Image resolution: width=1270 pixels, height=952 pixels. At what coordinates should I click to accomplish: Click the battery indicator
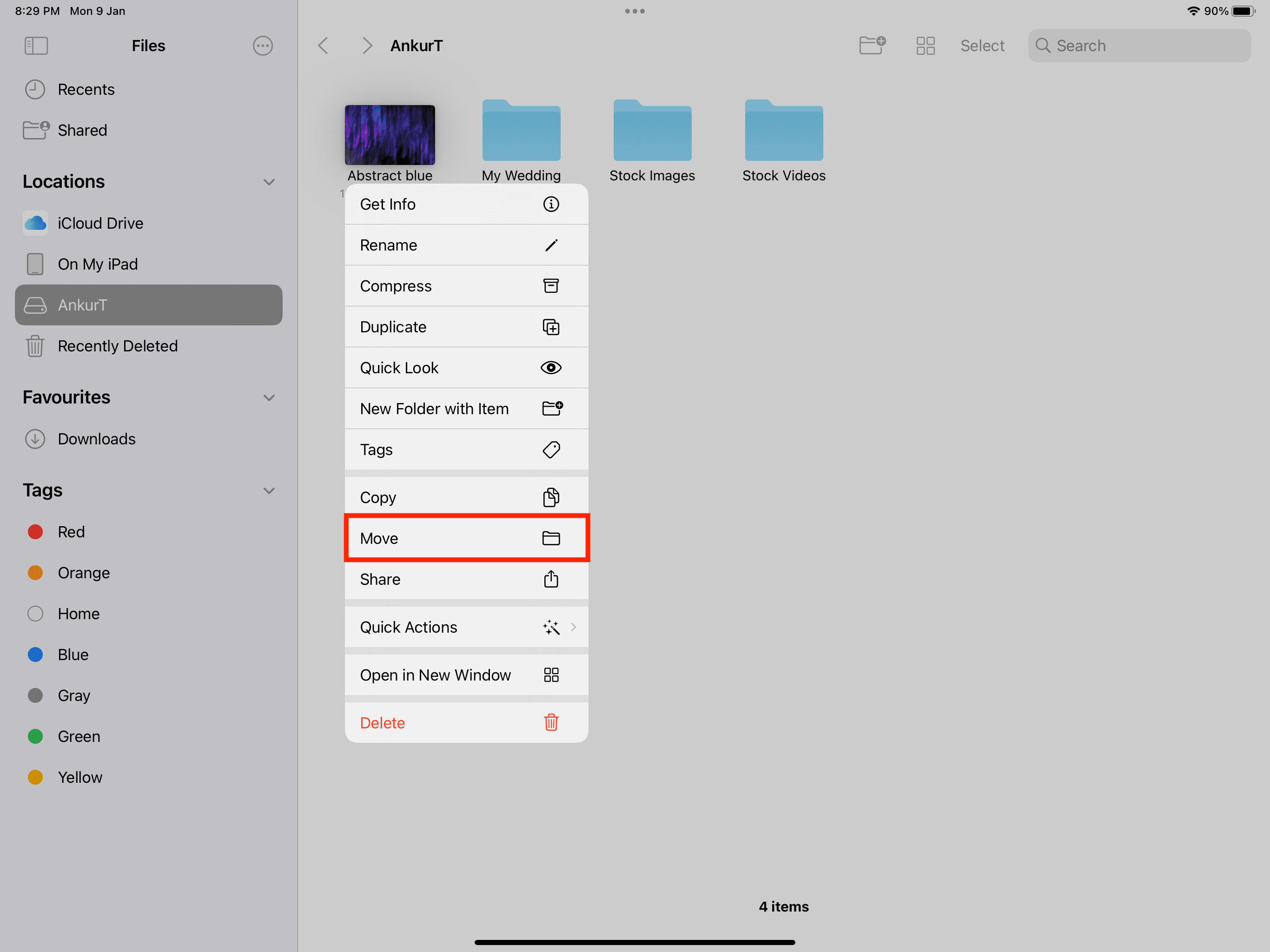1244,11
